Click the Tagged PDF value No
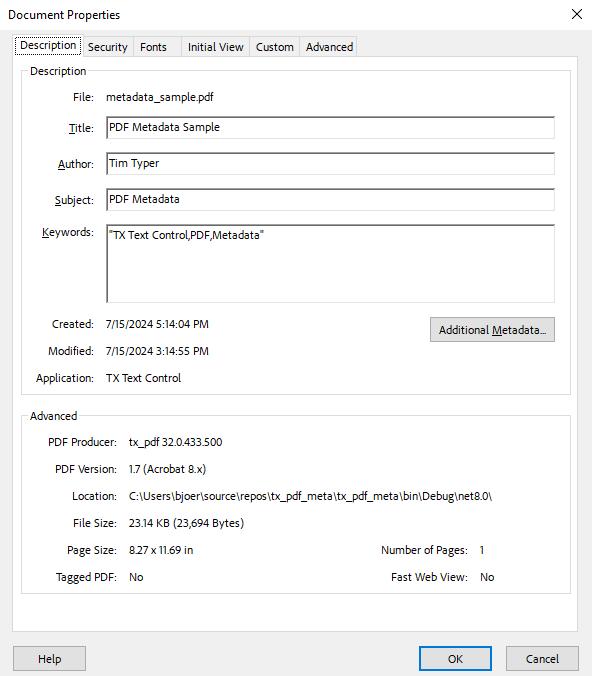Viewport: 592px width, 676px height. click(136, 577)
